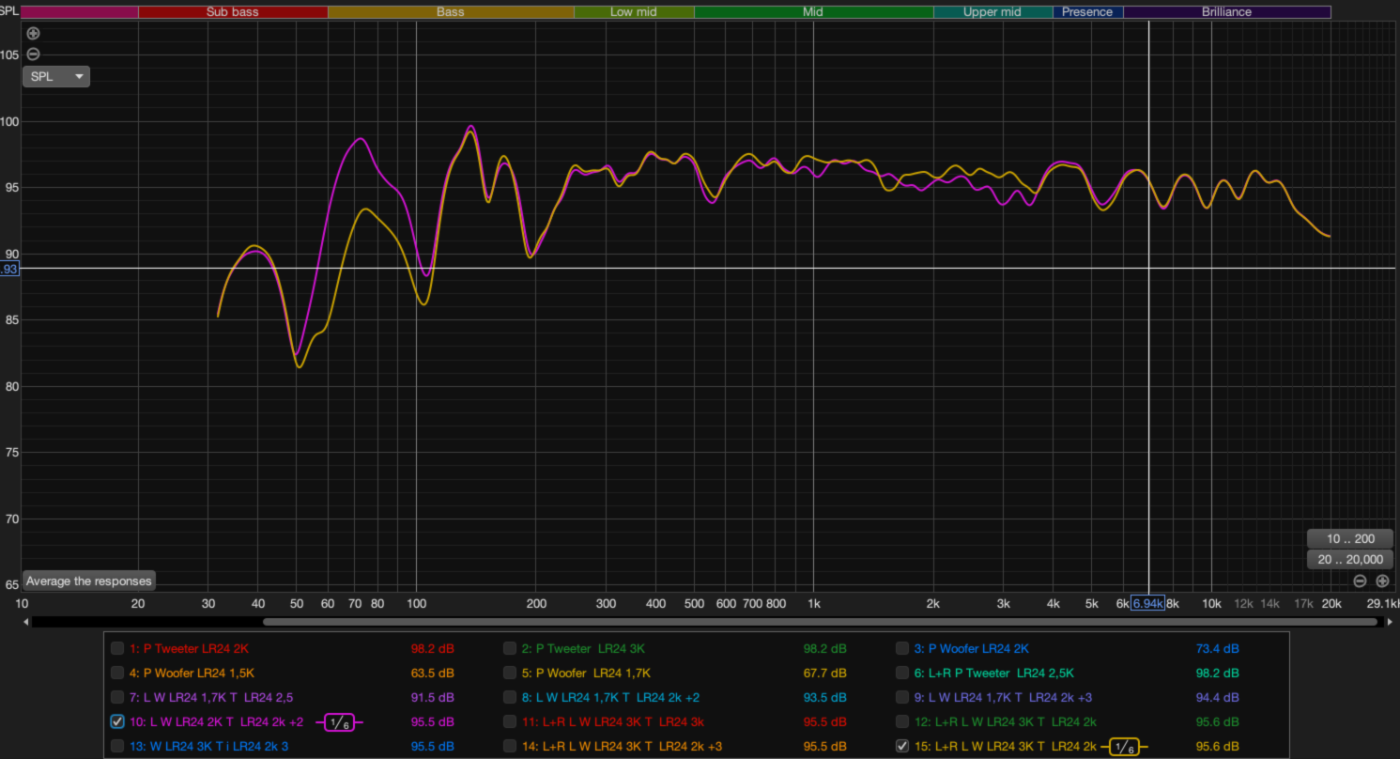Select the Sub bass frequency band
The height and width of the screenshot is (759, 1400).
click(232, 12)
